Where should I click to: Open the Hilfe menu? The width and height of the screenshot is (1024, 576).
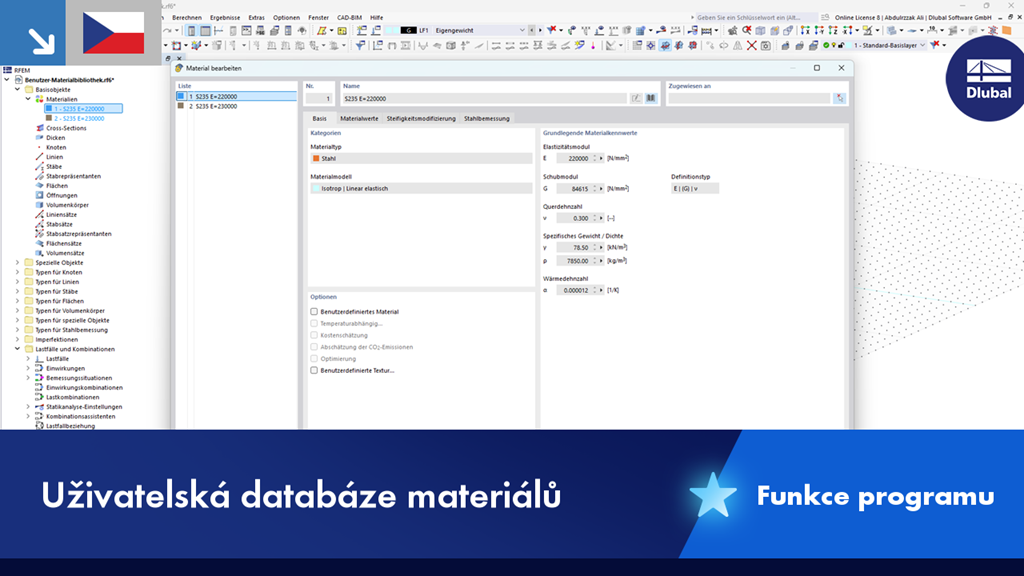tap(377, 18)
